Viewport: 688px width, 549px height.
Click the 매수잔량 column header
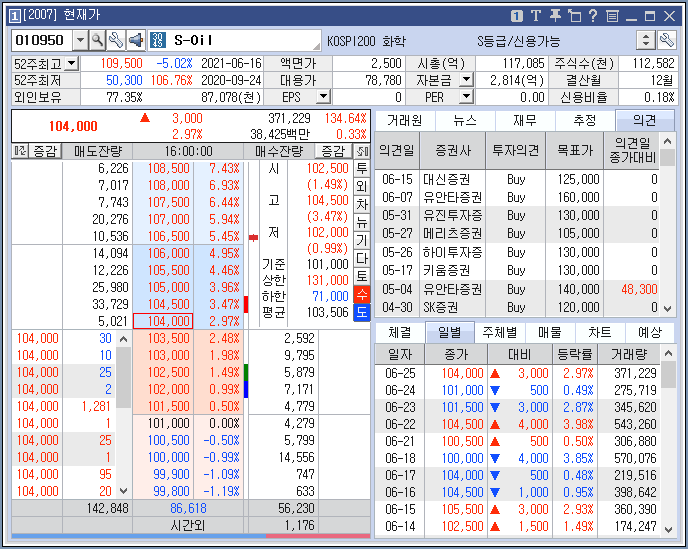coord(279,151)
